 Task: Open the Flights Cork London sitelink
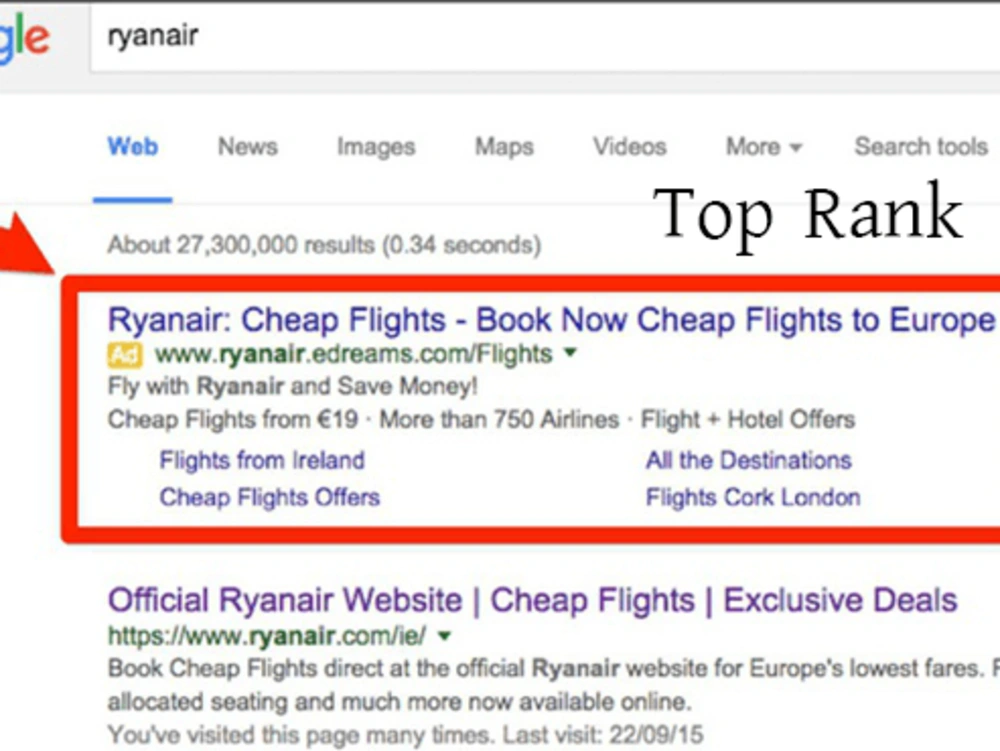tap(753, 497)
